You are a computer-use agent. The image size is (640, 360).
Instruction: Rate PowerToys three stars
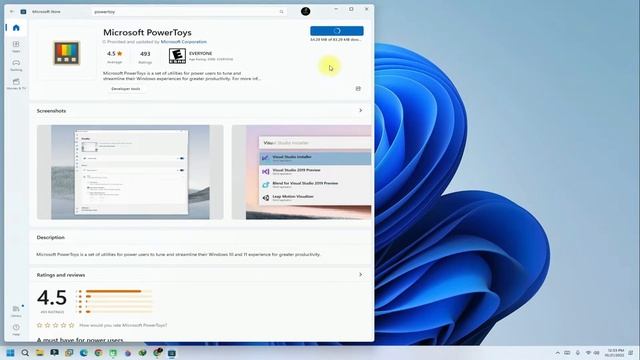(x=56, y=325)
